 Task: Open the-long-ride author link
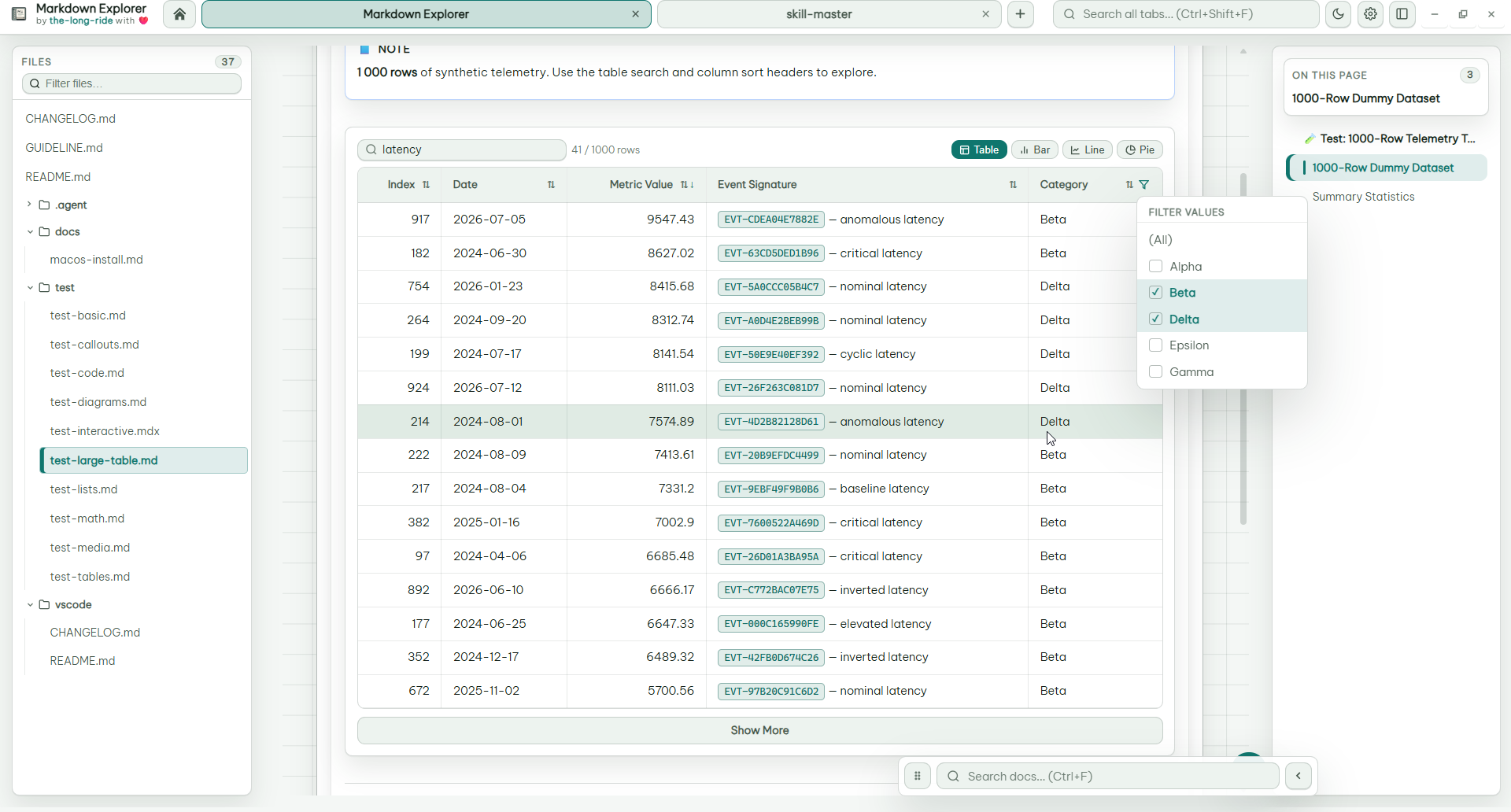(x=80, y=21)
